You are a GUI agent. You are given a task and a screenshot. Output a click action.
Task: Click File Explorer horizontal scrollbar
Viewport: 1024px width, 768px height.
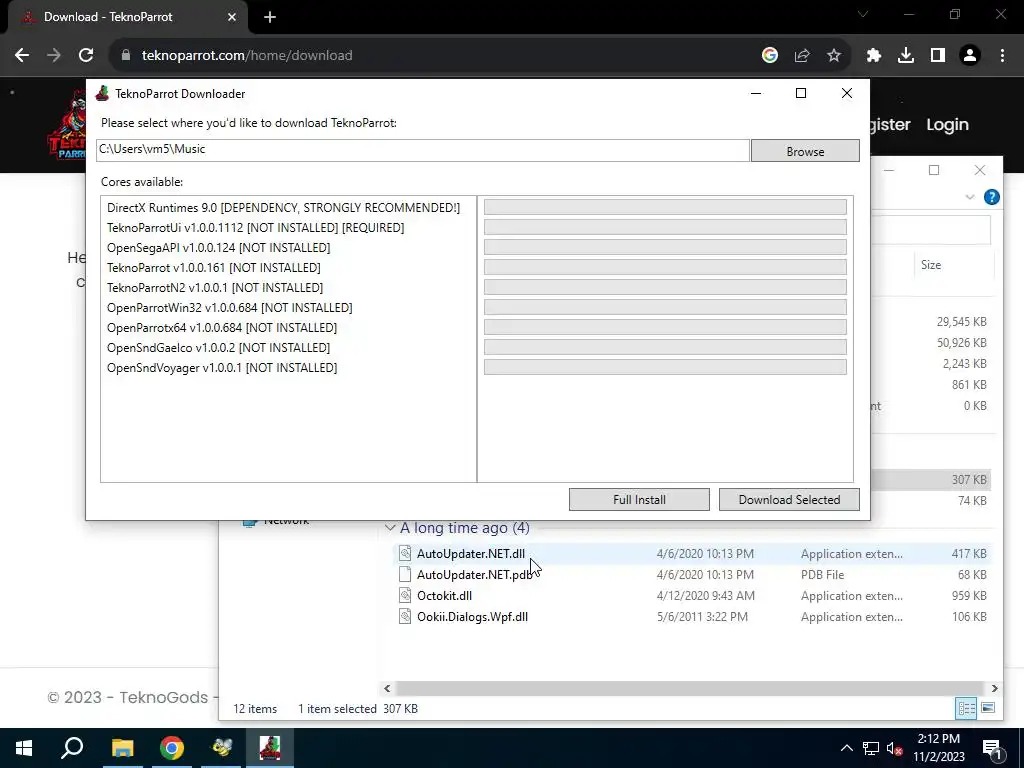coord(690,688)
